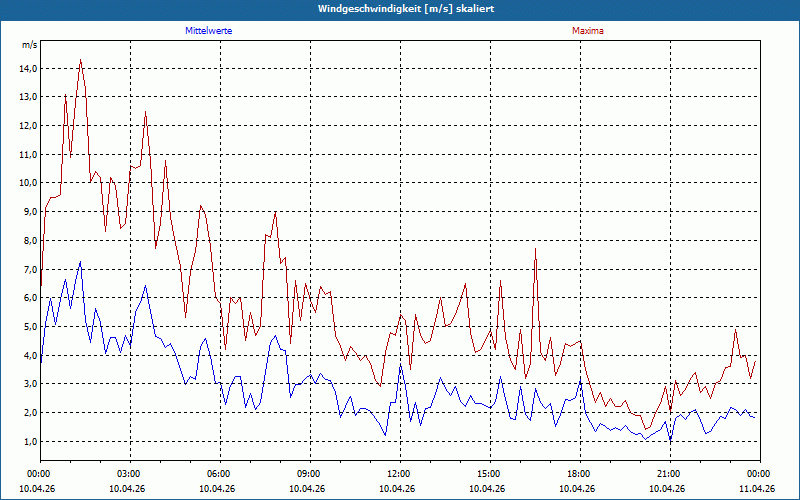Screen dimensions: 800x500
Task: Click the chart title 'Windgeschwindigkeit [m/s] skaliert'
Action: tap(406, 9)
